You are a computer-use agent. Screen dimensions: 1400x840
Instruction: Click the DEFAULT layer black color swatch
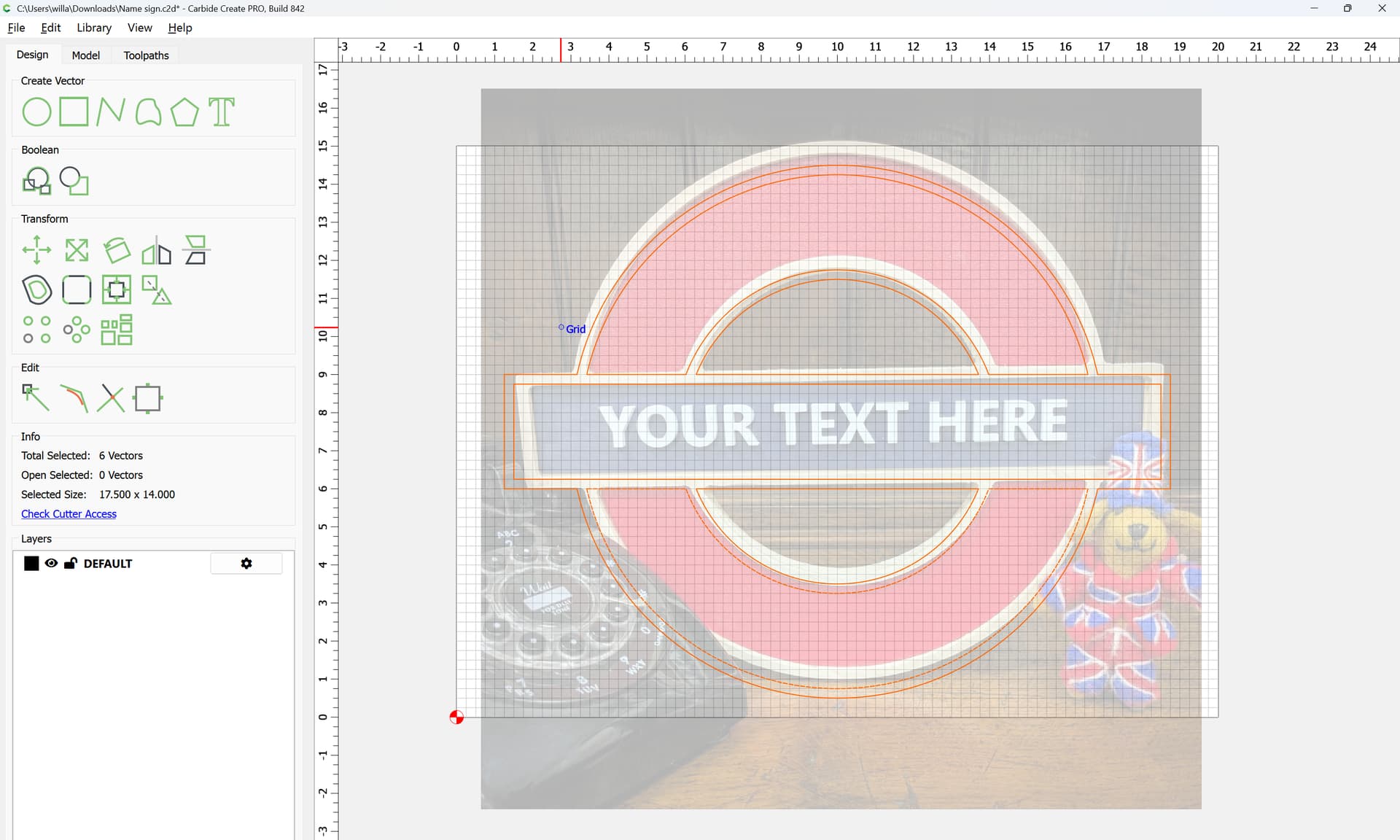coord(31,564)
